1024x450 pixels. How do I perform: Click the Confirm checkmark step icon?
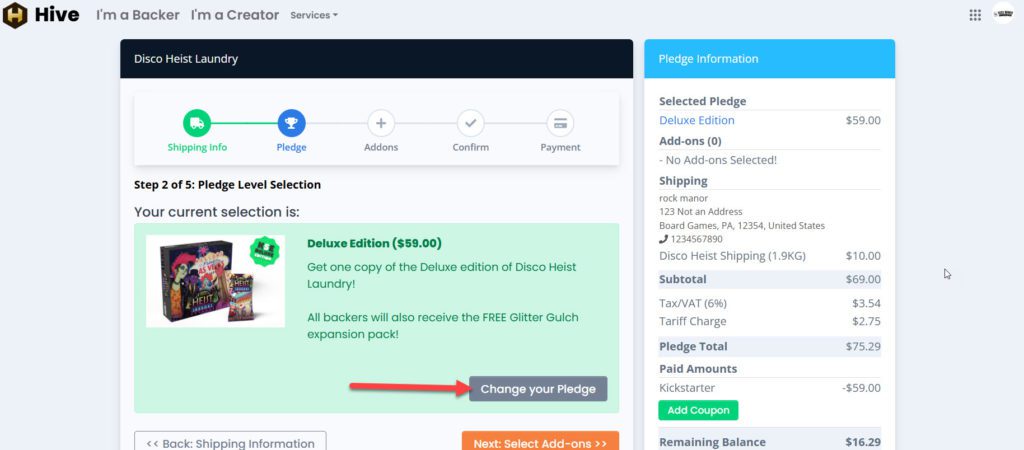(470, 124)
